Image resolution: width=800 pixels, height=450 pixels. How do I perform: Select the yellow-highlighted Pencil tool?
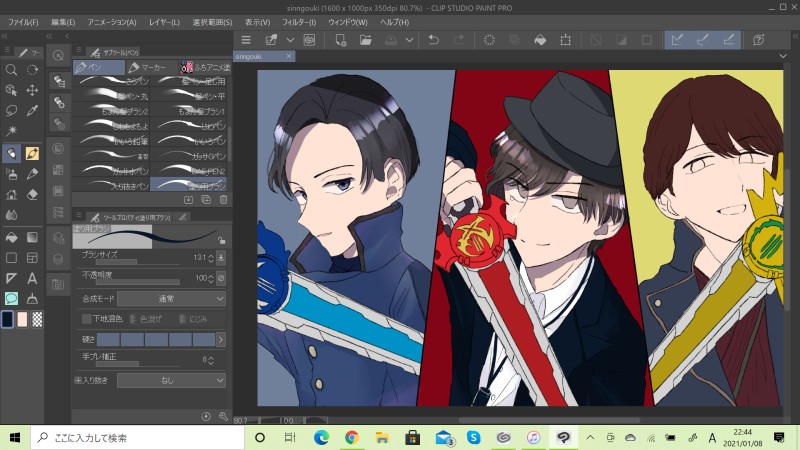click(32, 153)
